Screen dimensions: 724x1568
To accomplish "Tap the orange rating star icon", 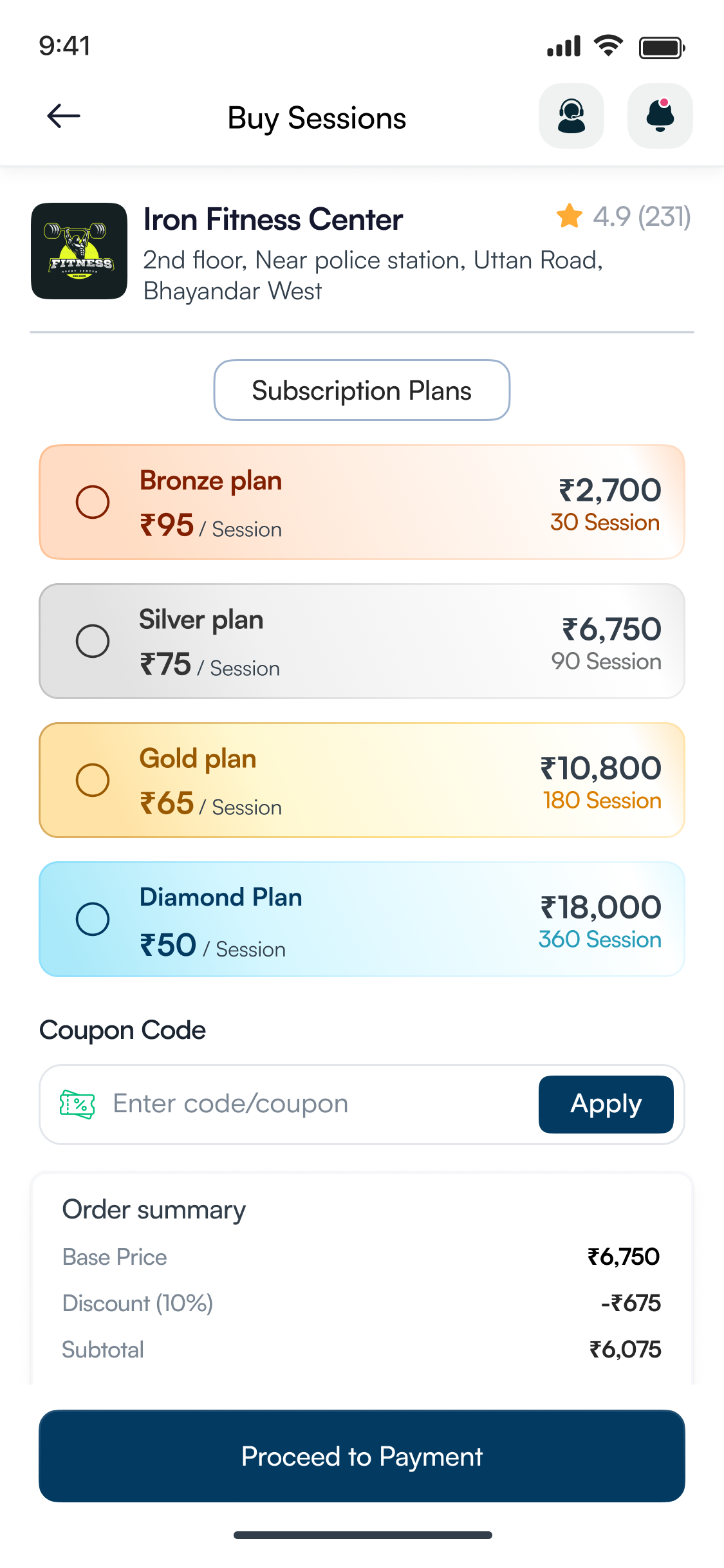I will (x=570, y=216).
